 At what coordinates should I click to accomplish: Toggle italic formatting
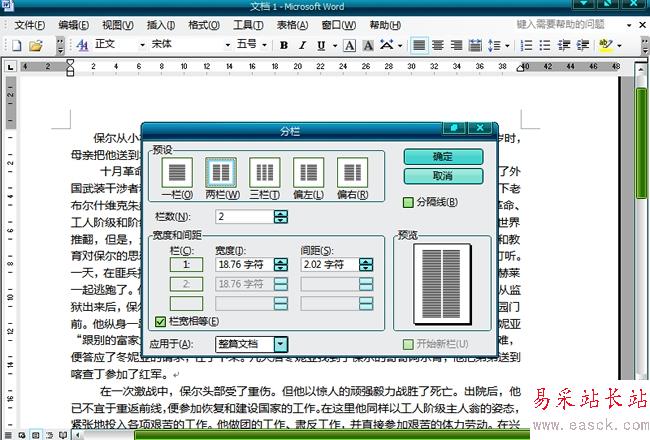[303, 45]
